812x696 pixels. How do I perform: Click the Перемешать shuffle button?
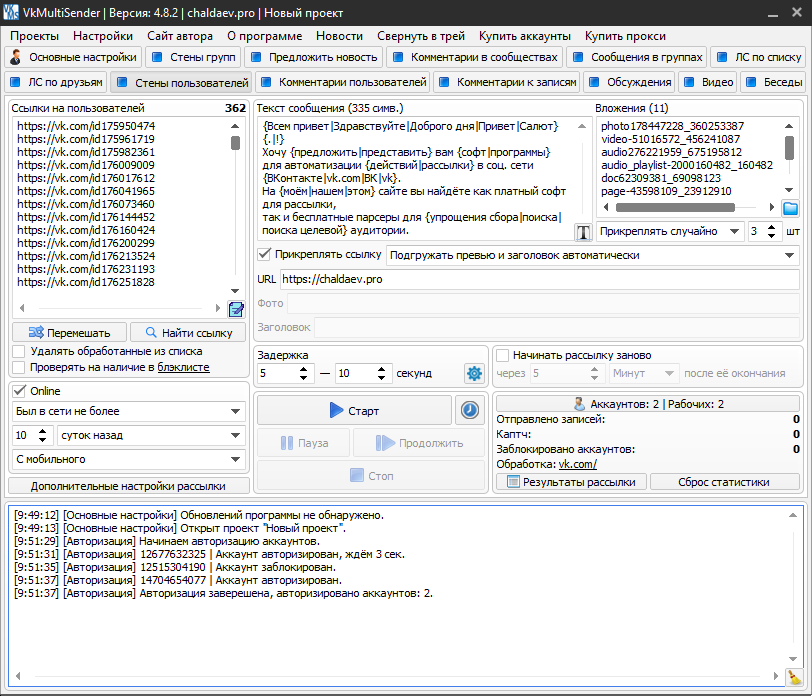(70, 332)
